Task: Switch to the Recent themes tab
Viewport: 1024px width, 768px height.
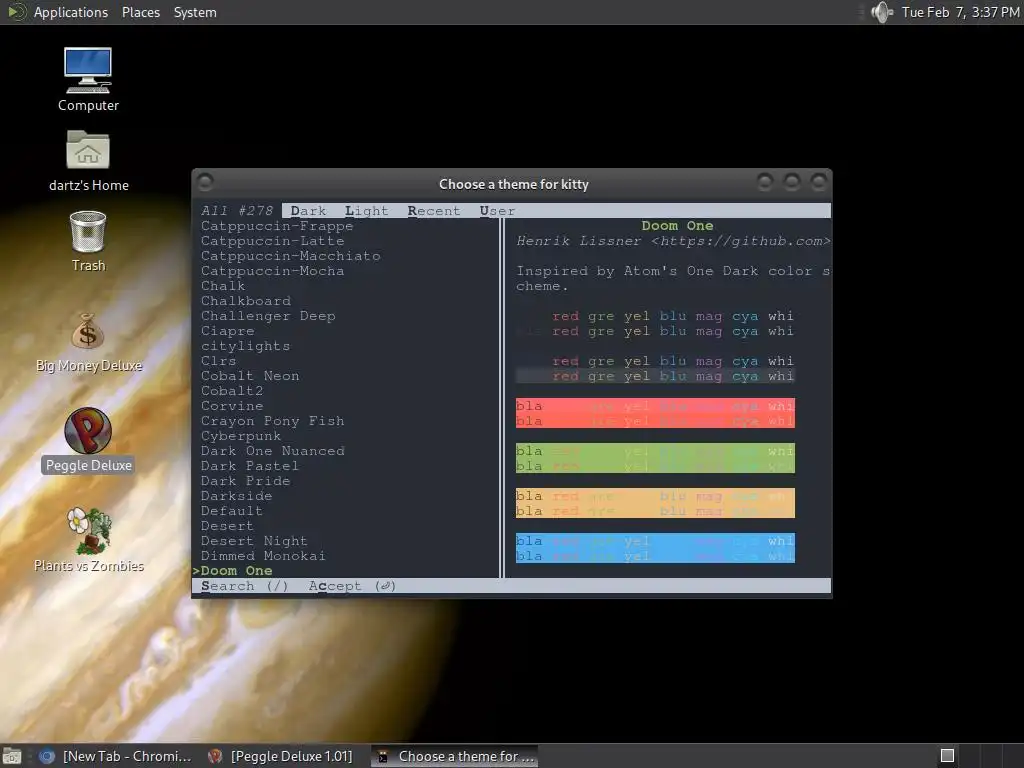Action: (x=434, y=211)
